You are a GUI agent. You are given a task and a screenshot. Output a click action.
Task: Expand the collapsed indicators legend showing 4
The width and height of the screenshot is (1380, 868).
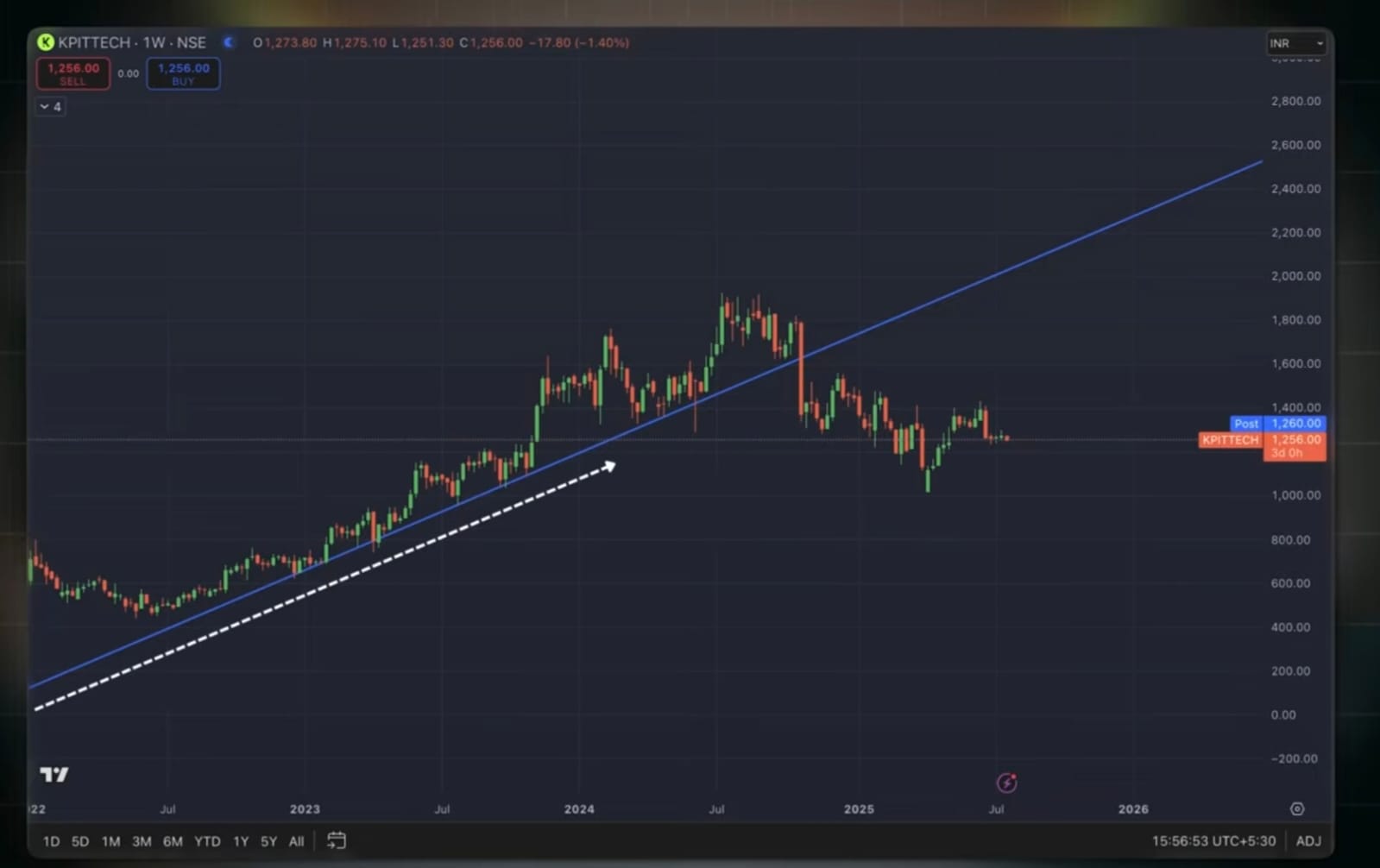[50, 107]
